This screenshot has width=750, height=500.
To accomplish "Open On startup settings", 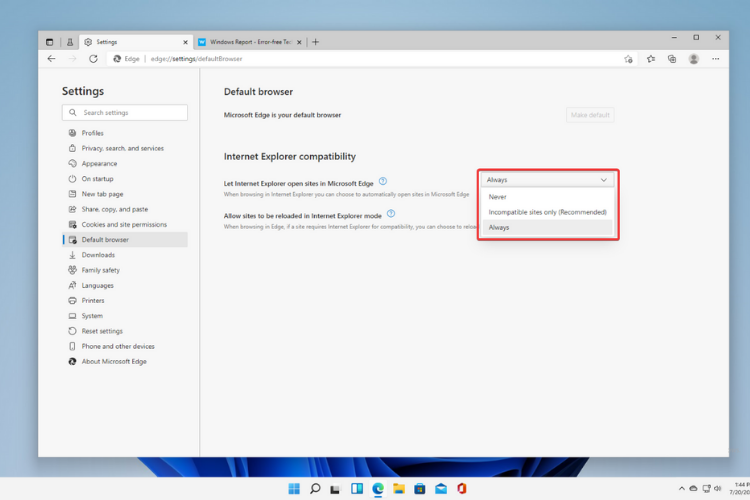I will (x=125, y=178).
